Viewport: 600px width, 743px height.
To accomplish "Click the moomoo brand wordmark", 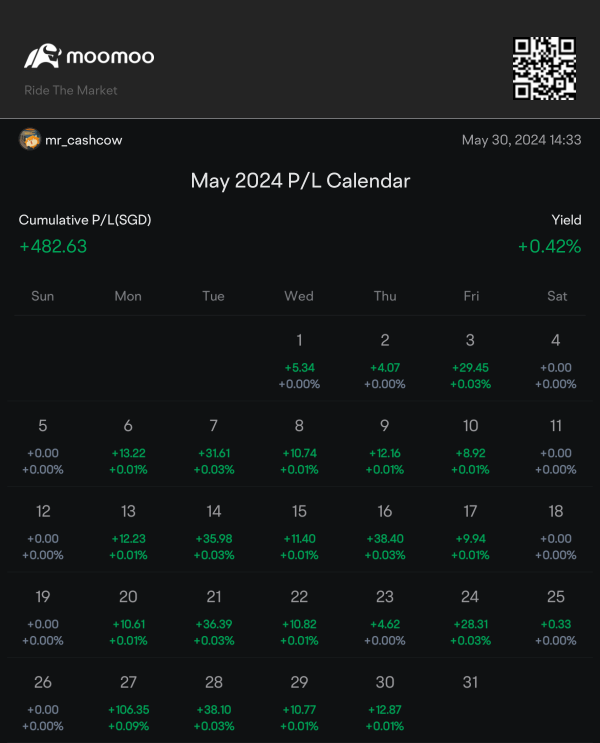I will pyautogui.click(x=110, y=56).
